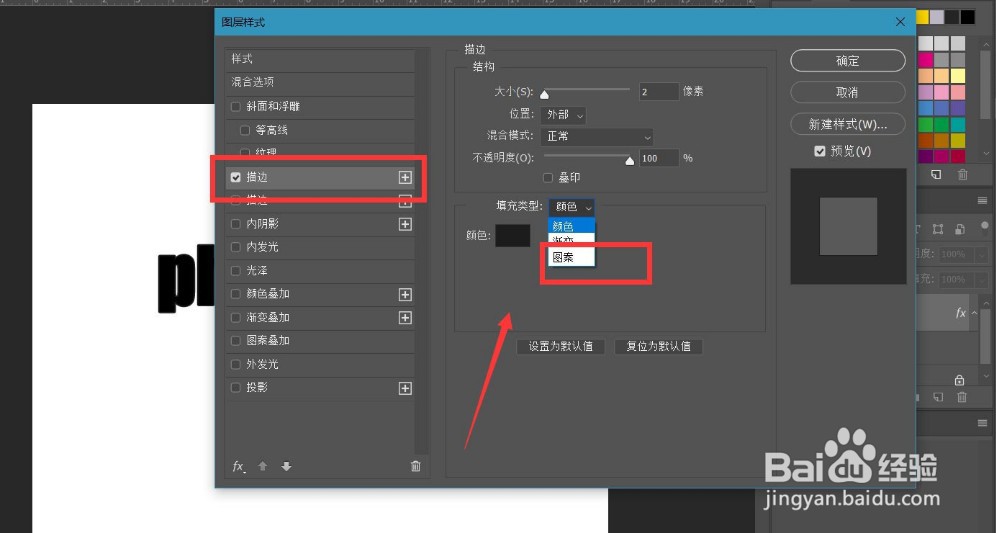Enable the 斜面和浮雕 checkbox
Viewport: 996px width, 533px height.
pyautogui.click(x=236, y=107)
